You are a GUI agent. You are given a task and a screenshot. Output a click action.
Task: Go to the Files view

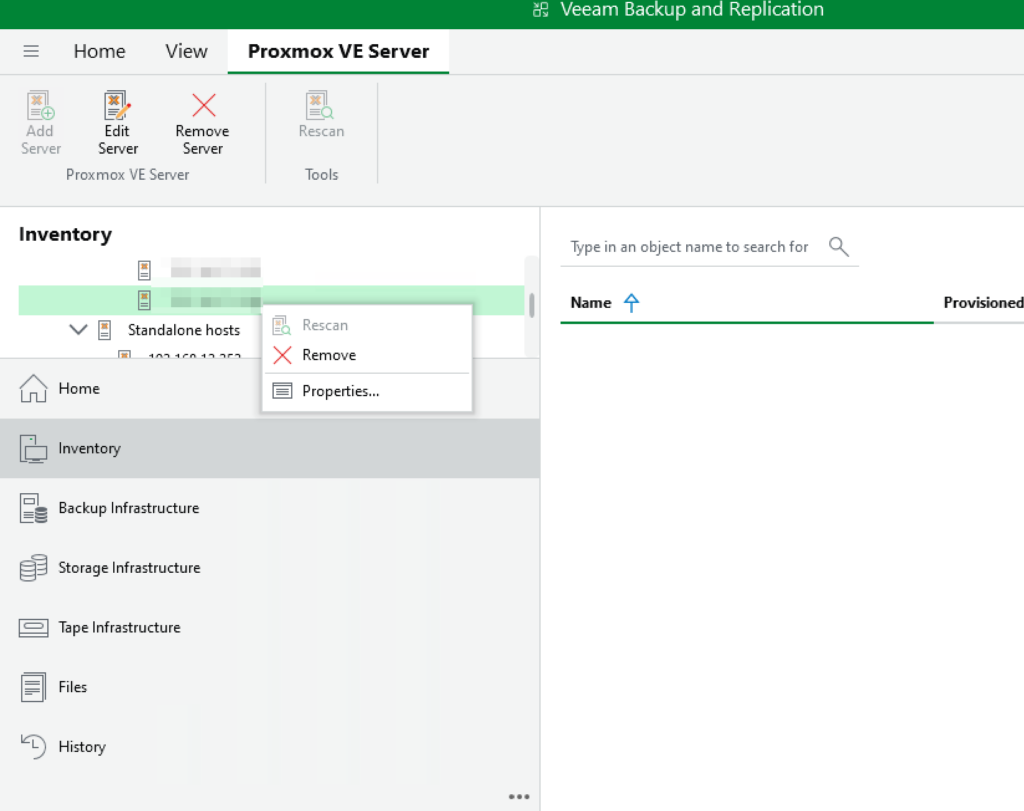72,687
